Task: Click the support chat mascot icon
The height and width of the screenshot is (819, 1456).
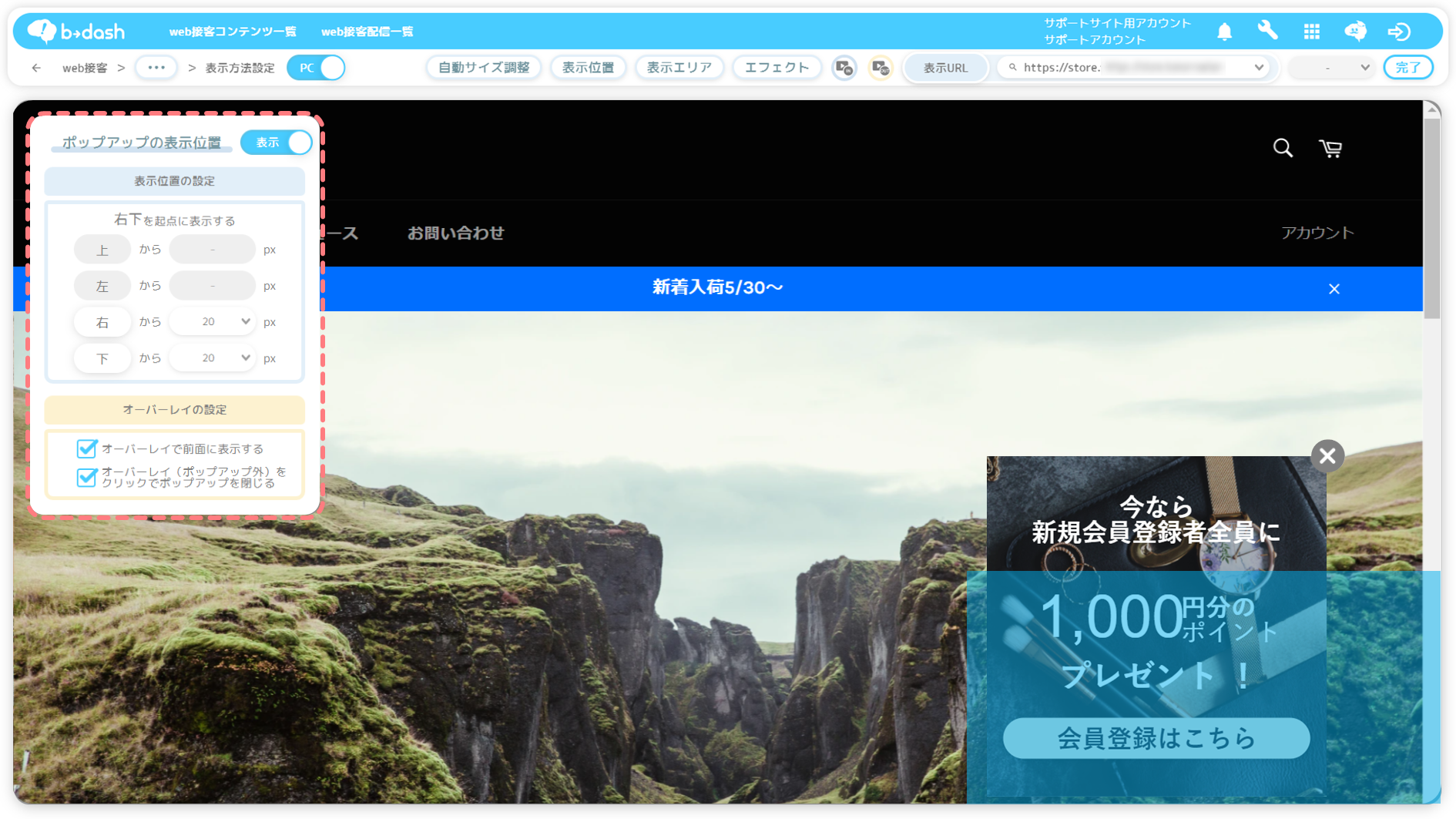Action: pyautogui.click(x=1355, y=32)
